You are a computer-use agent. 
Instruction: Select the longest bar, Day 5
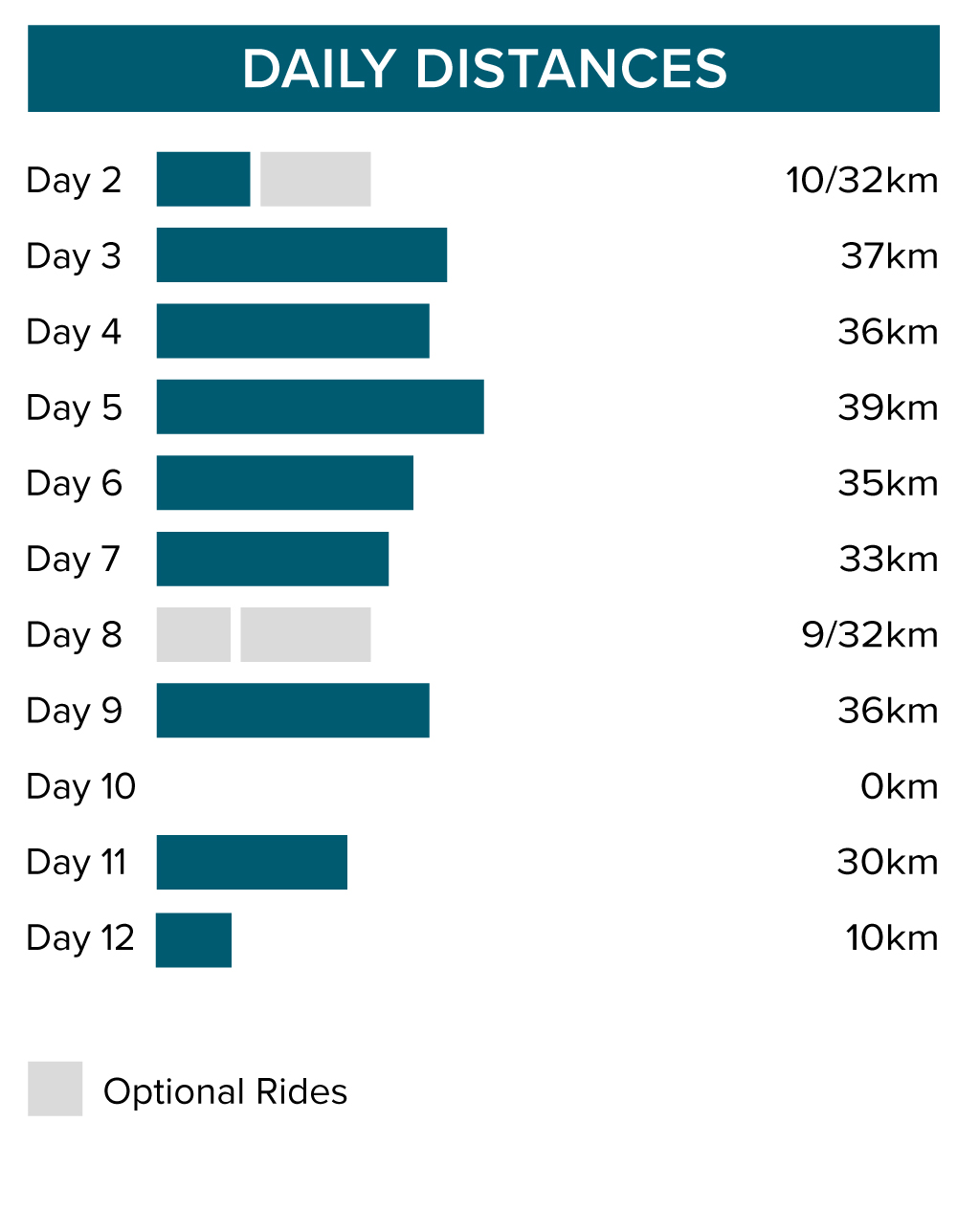(x=320, y=407)
